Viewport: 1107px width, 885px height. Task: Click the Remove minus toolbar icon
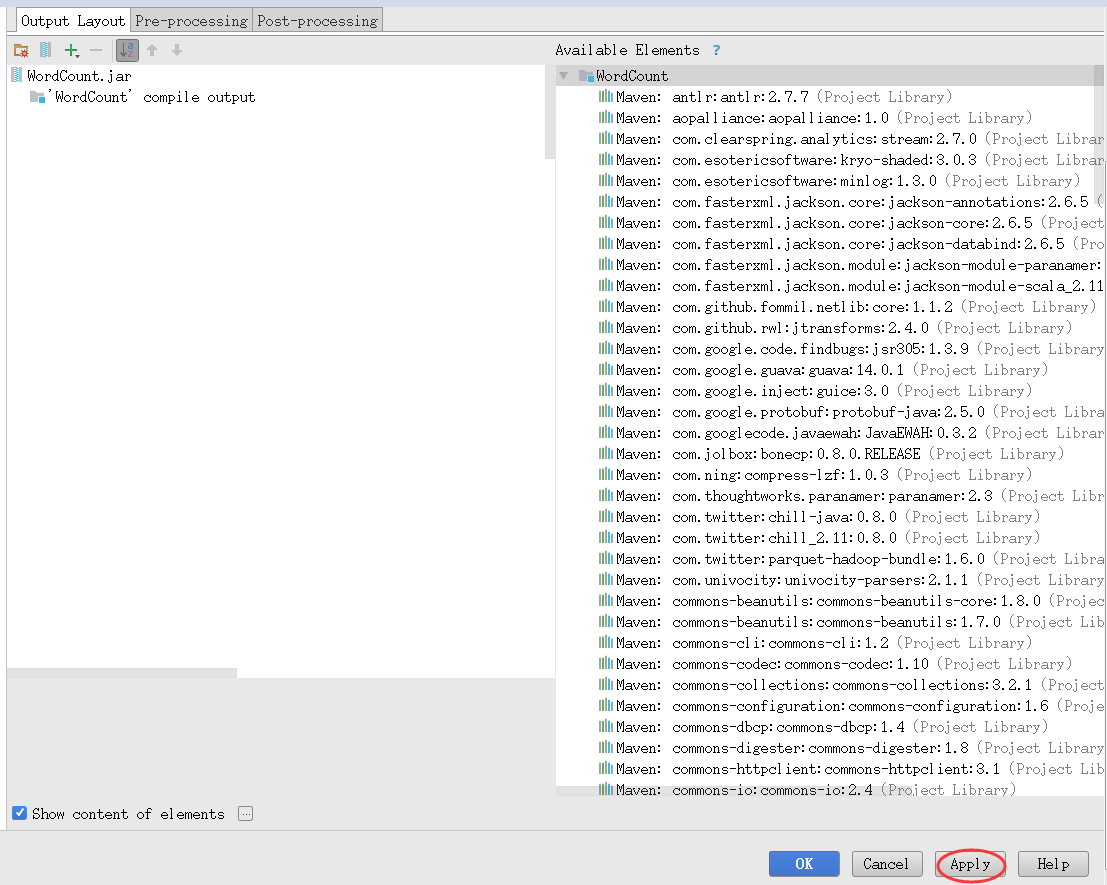click(x=96, y=50)
